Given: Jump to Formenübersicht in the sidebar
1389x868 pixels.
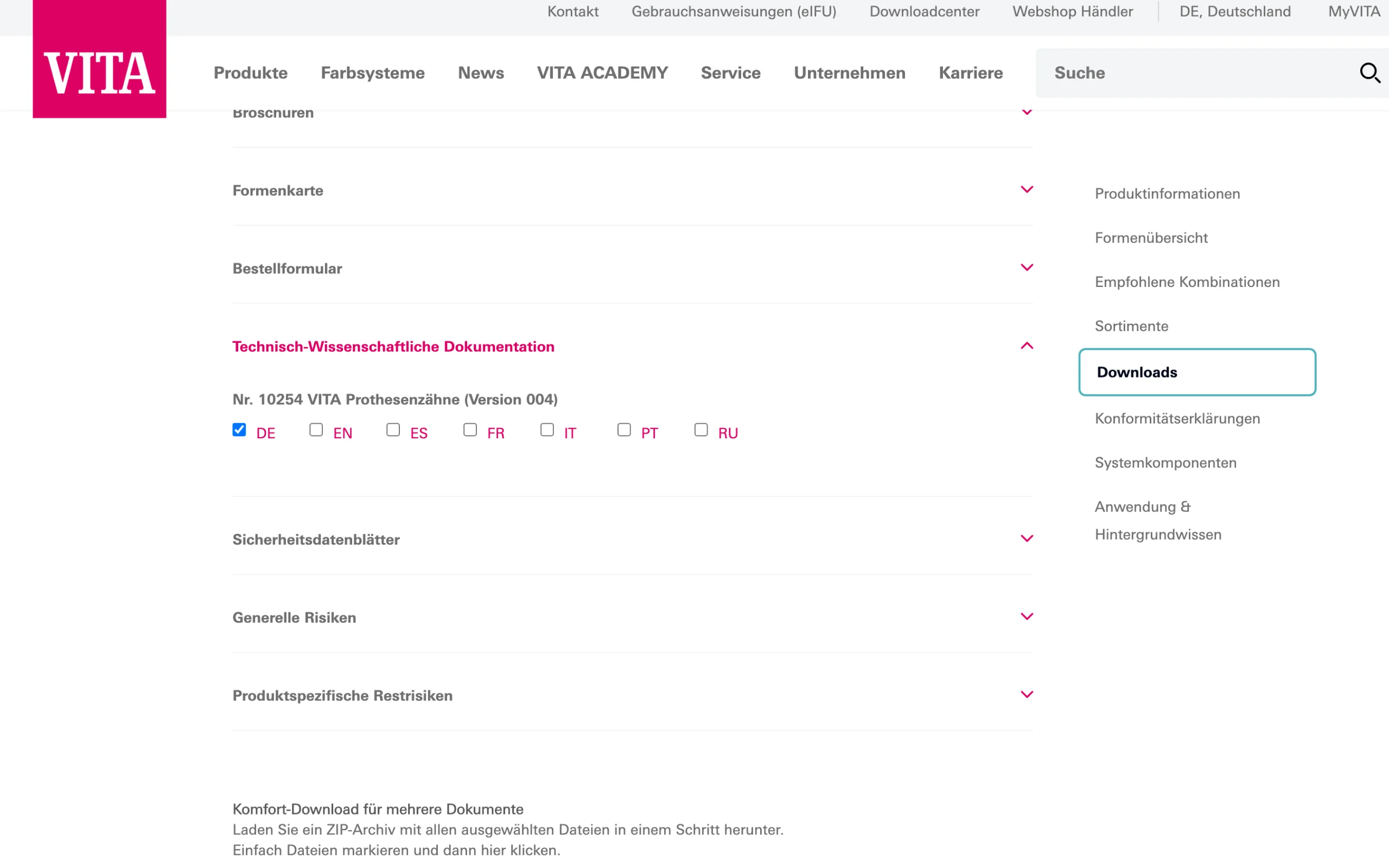Looking at the screenshot, I should pos(1151,238).
